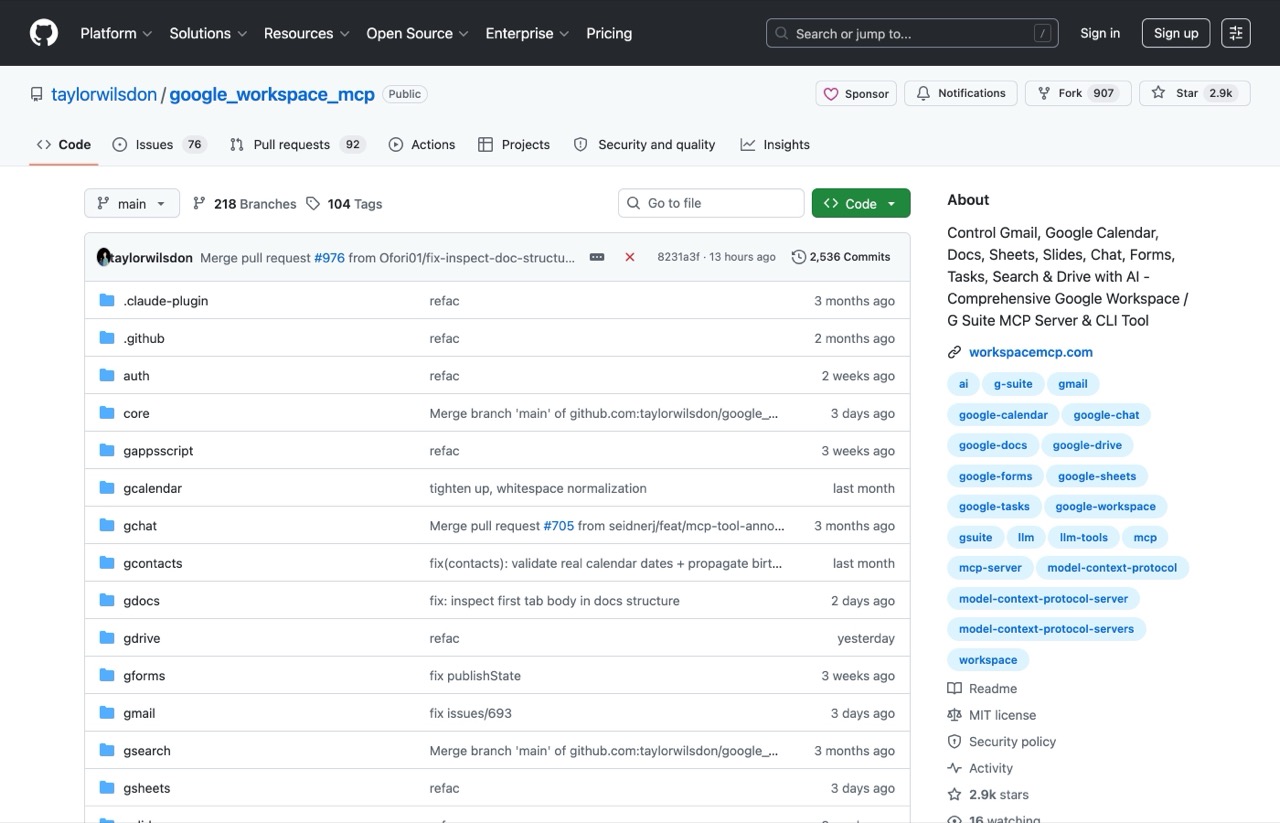Viewport: 1280px width, 823px height.
Task: Open the .claude-plugin folder
Action: (166, 301)
